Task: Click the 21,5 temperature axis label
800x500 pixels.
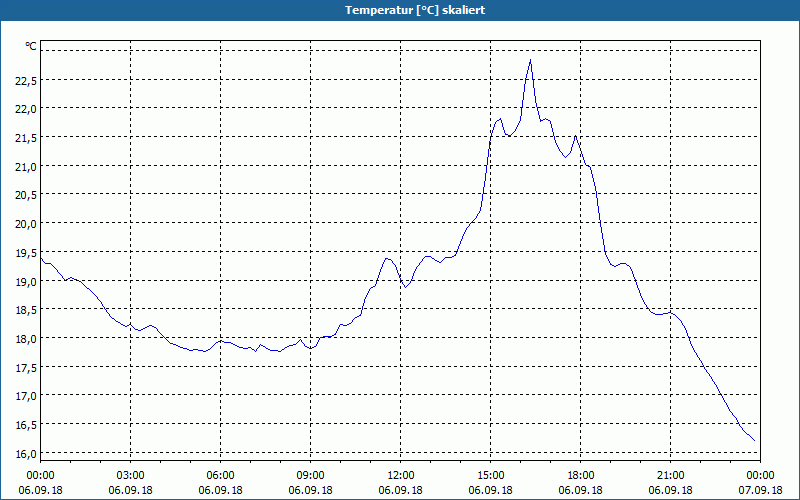Action: 26,138
